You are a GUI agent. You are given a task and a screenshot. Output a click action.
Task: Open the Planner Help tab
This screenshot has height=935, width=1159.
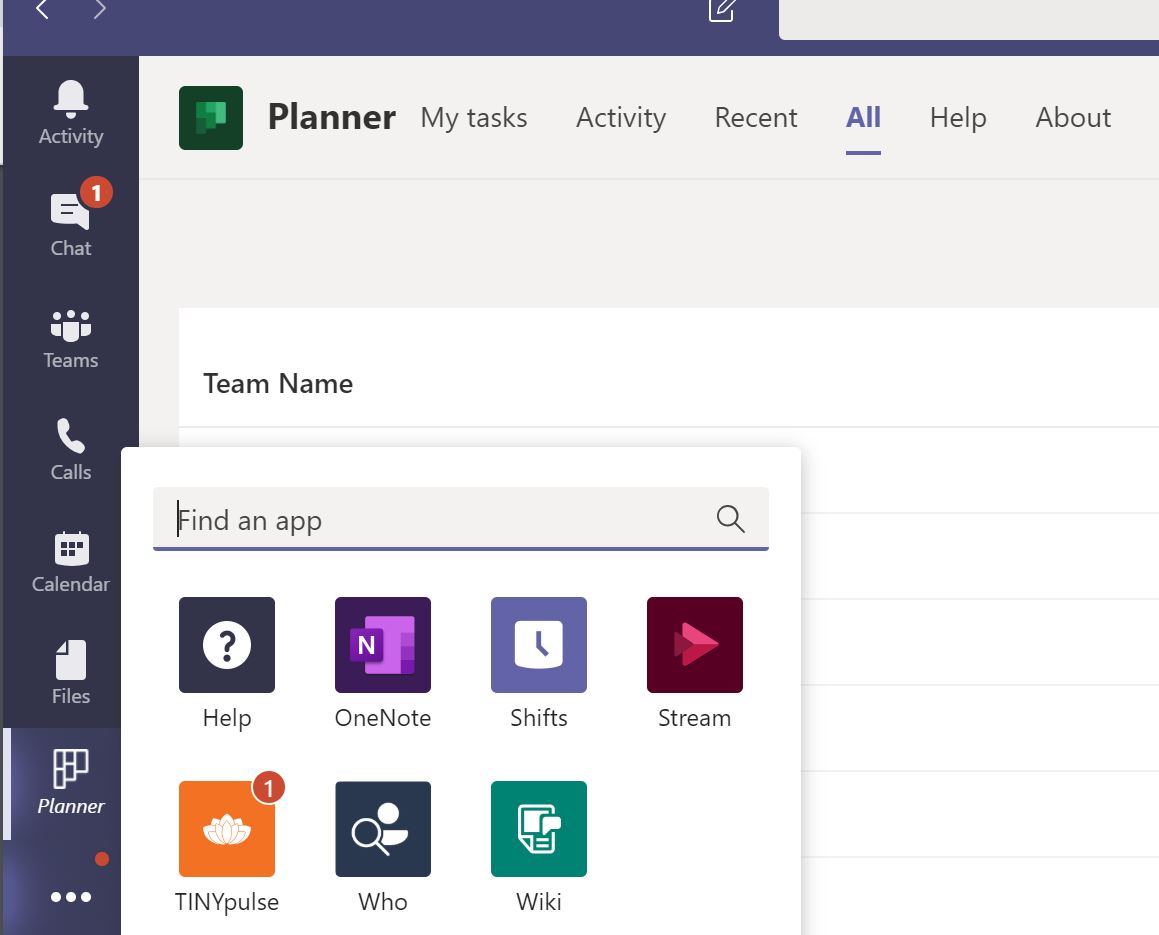[958, 118]
